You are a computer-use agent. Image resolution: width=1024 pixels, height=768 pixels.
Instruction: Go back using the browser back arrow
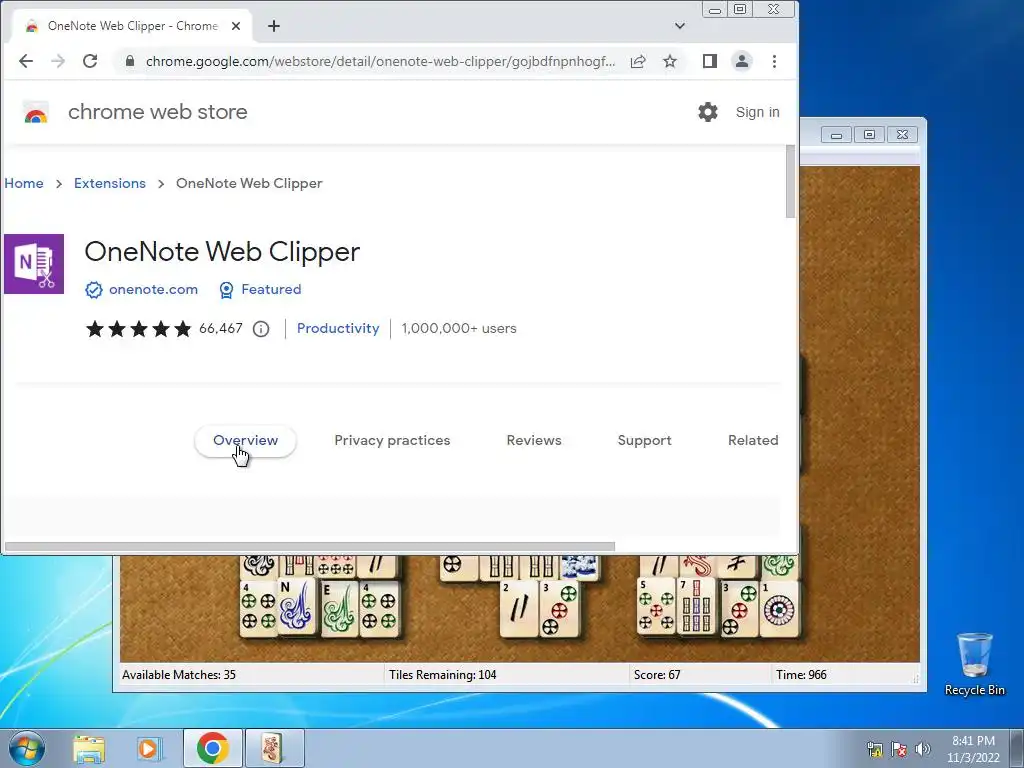25,61
